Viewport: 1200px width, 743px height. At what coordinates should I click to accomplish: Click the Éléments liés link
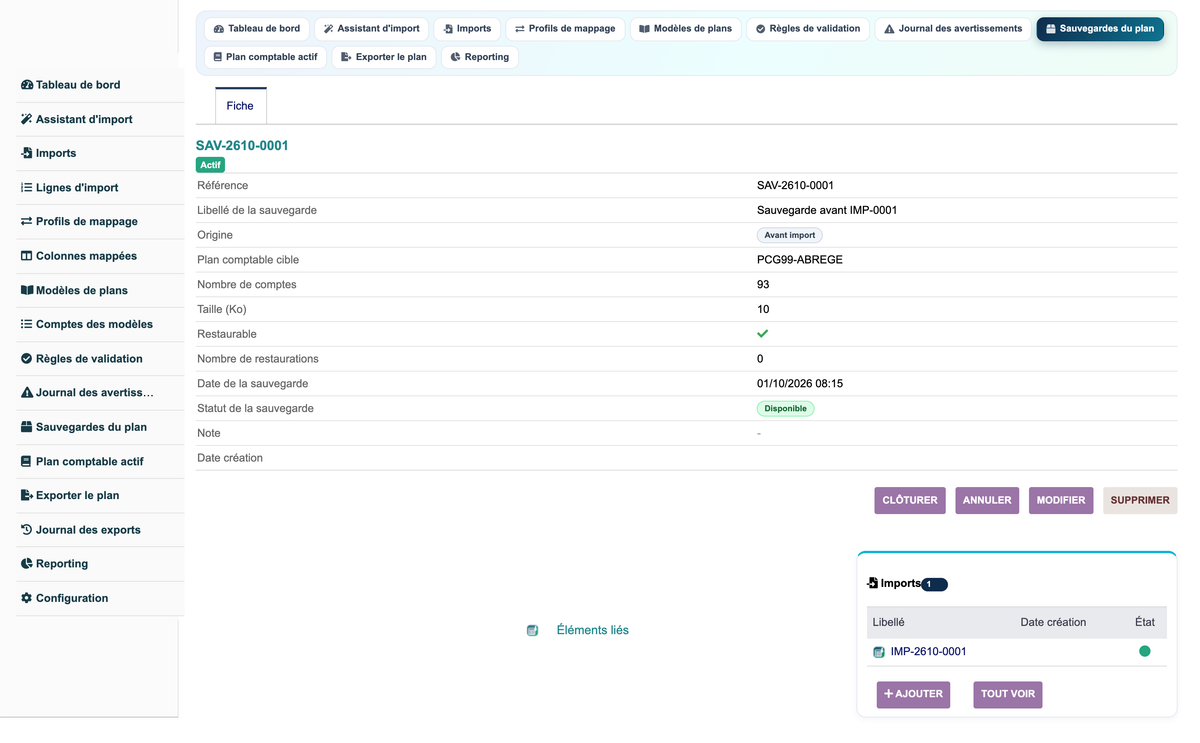click(x=593, y=630)
